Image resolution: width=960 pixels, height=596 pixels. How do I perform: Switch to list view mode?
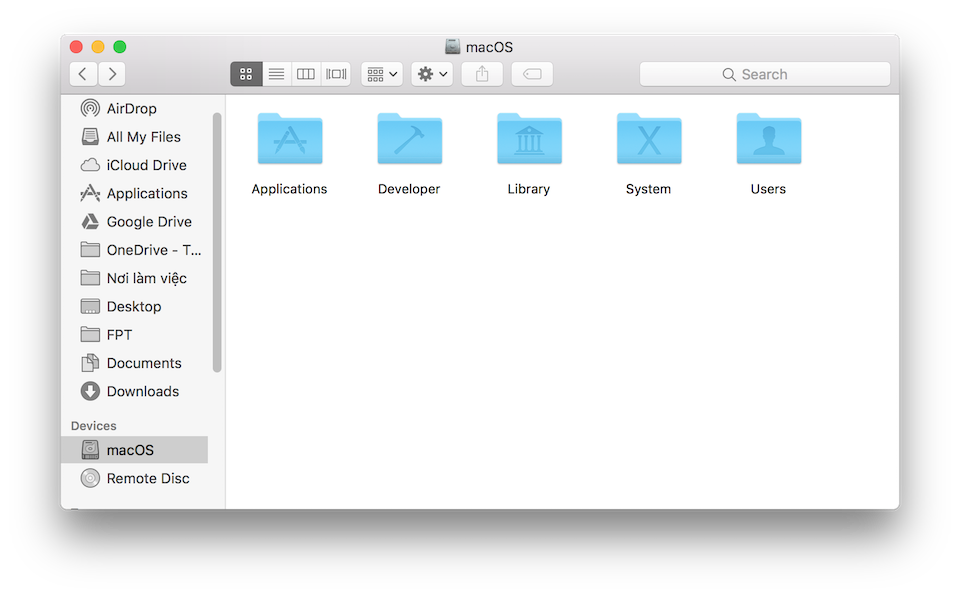[x=276, y=74]
